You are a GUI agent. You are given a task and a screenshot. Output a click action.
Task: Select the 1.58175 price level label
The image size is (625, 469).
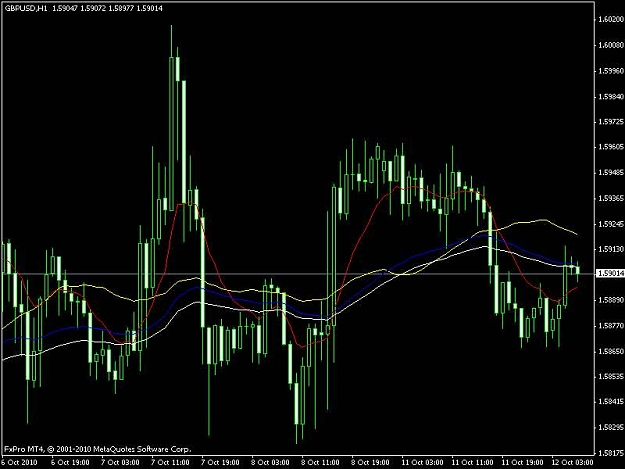click(610, 453)
